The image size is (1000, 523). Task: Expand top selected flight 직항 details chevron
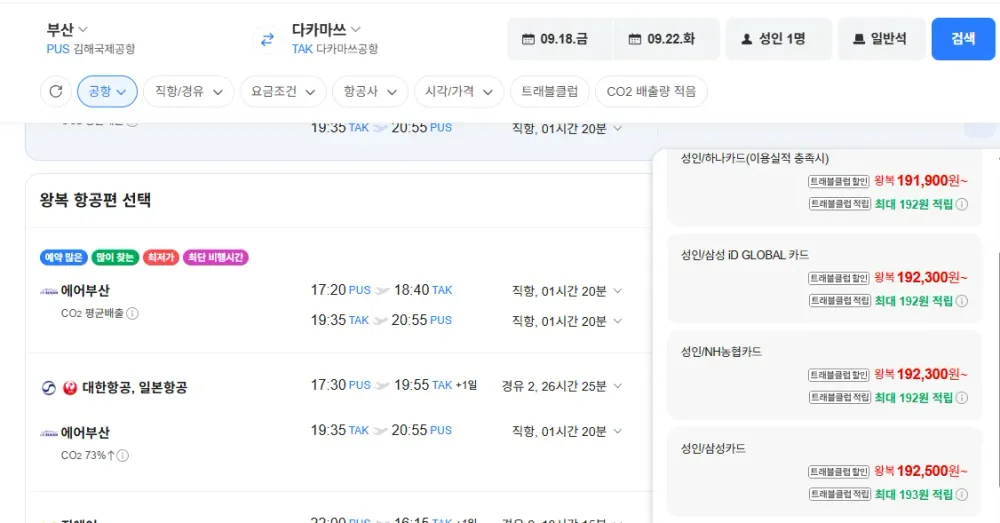[617, 128]
